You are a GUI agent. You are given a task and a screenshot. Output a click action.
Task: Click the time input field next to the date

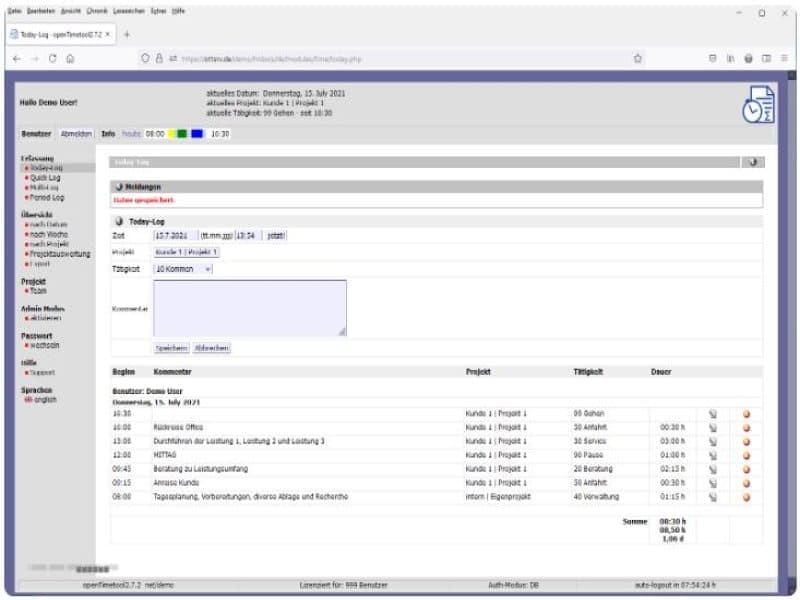248,236
